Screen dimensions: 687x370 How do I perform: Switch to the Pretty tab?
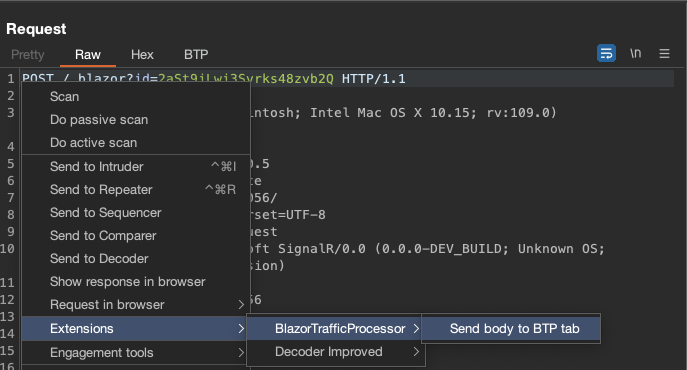coord(28,54)
